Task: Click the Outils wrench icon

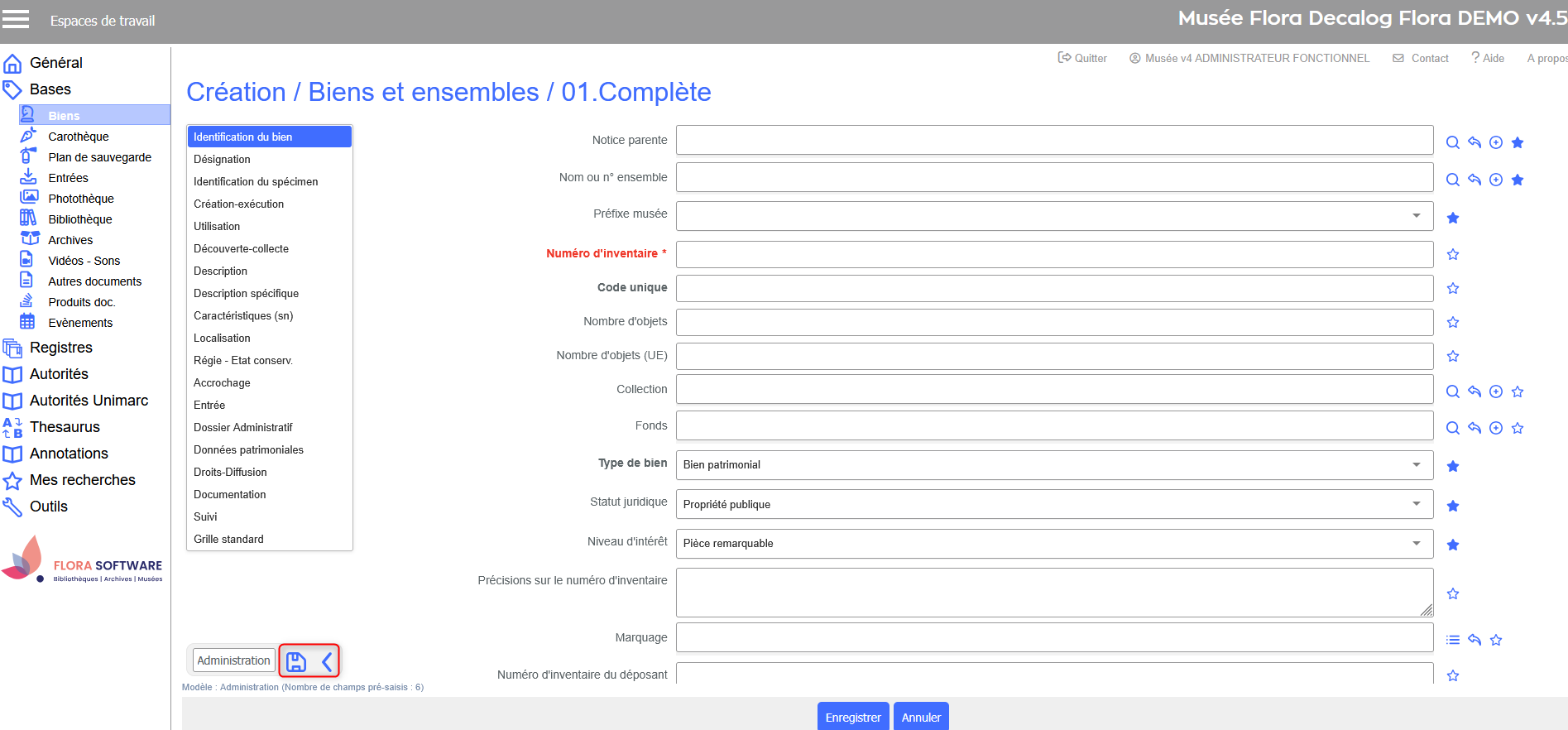Action: (12, 507)
